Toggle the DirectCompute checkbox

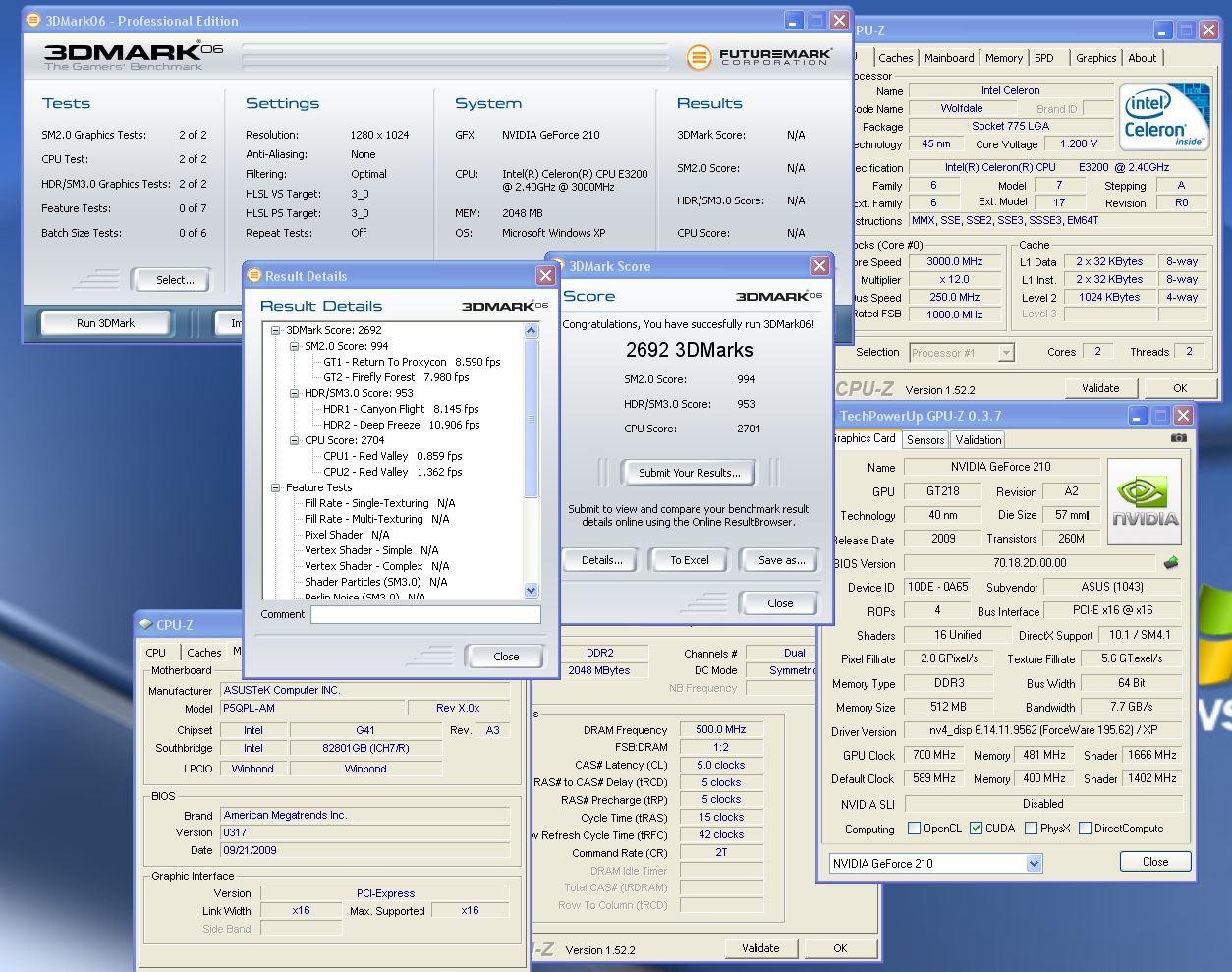point(1085,829)
